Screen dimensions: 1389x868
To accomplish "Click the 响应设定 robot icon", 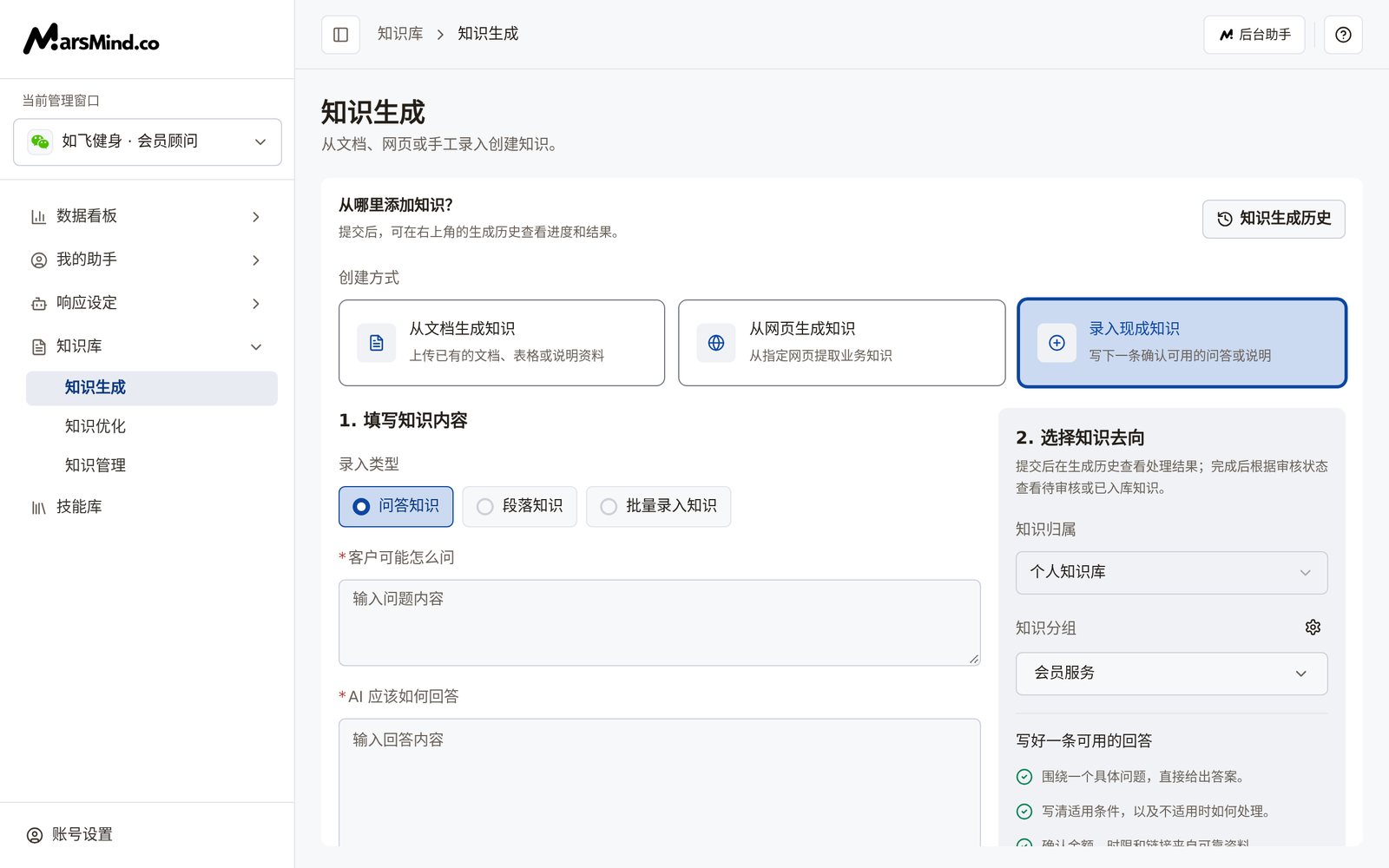I will pyautogui.click(x=38, y=304).
